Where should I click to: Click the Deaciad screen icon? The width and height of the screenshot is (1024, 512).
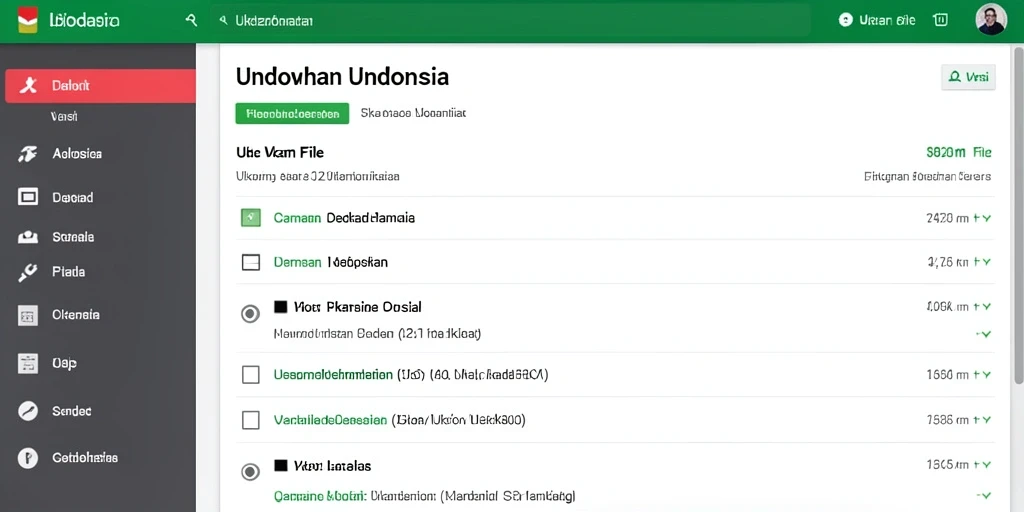(27, 197)
